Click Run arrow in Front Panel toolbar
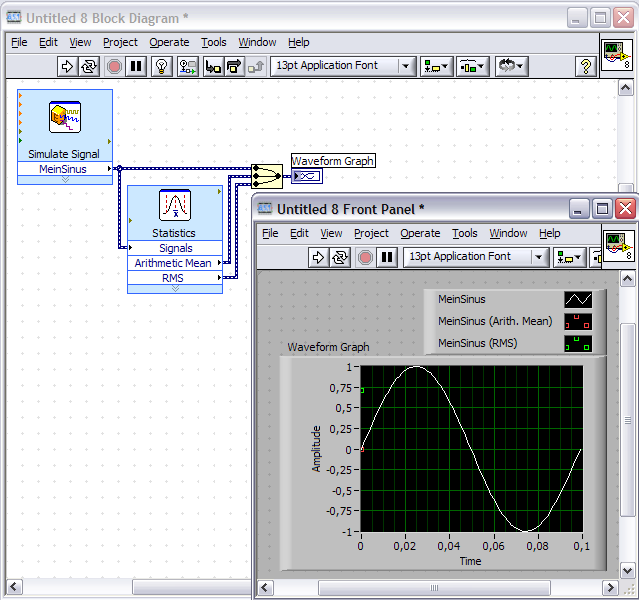Viewport: 639px width, 600px height. (318, 257)
